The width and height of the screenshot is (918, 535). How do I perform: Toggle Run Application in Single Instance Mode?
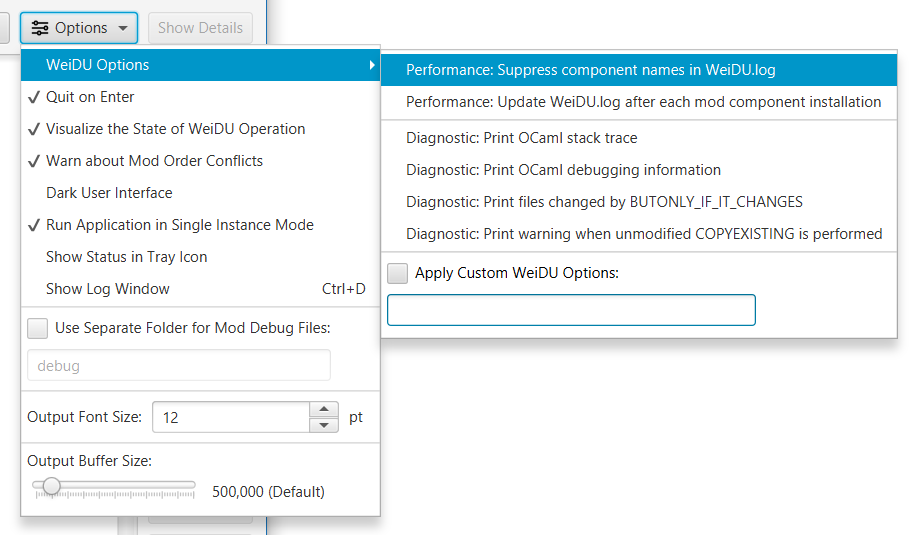(x=179, y=225)
